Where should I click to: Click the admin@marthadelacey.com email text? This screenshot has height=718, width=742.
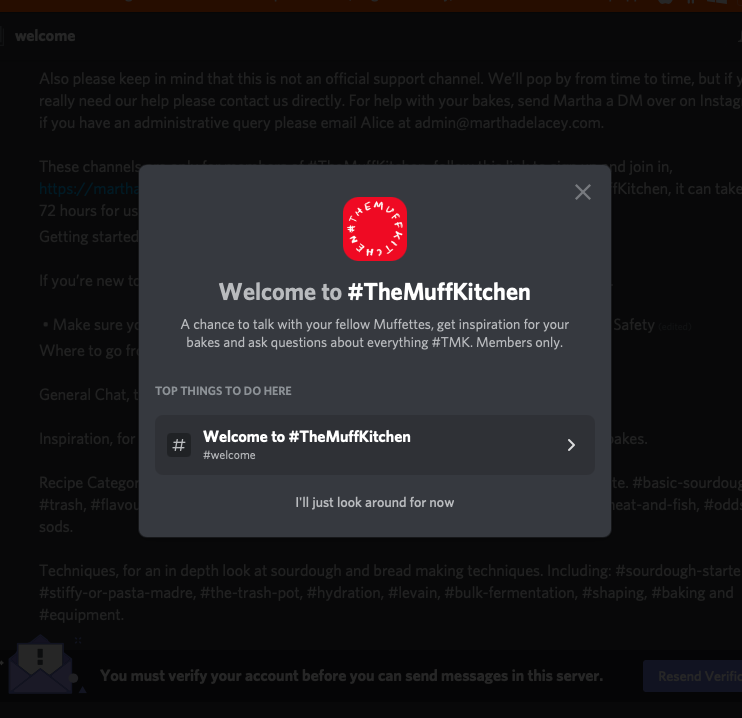coord(508,123)
